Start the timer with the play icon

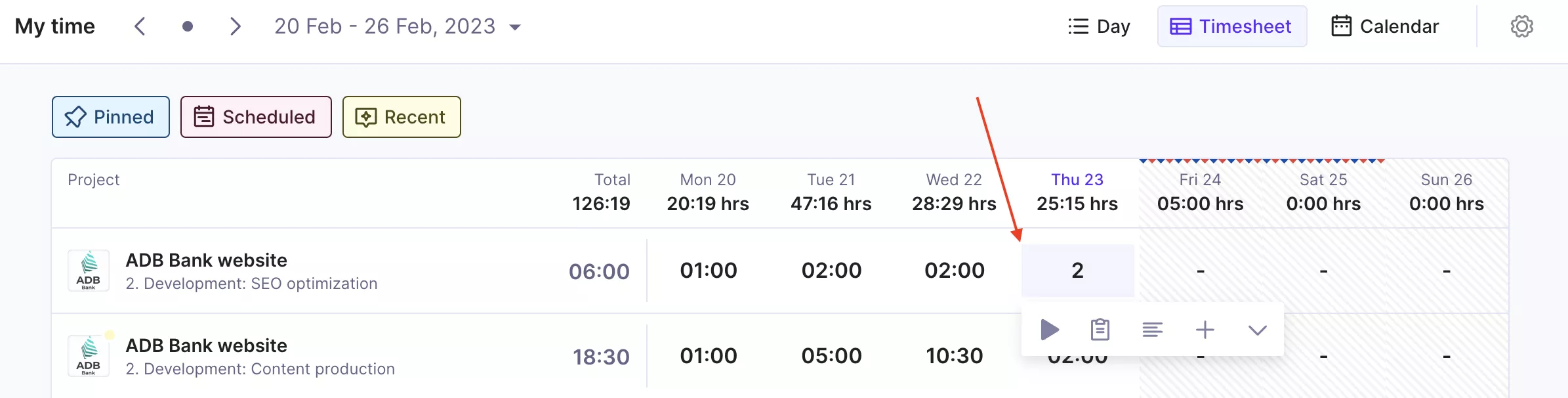[1050, 330]
